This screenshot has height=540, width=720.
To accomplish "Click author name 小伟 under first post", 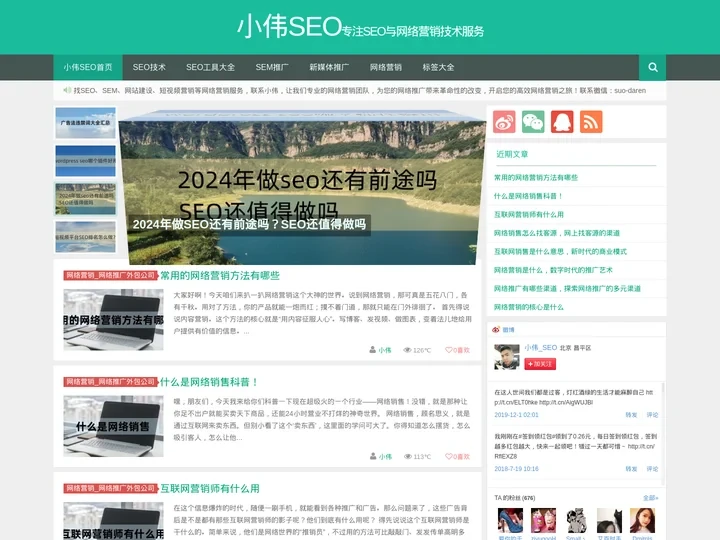I will [385, 350].
